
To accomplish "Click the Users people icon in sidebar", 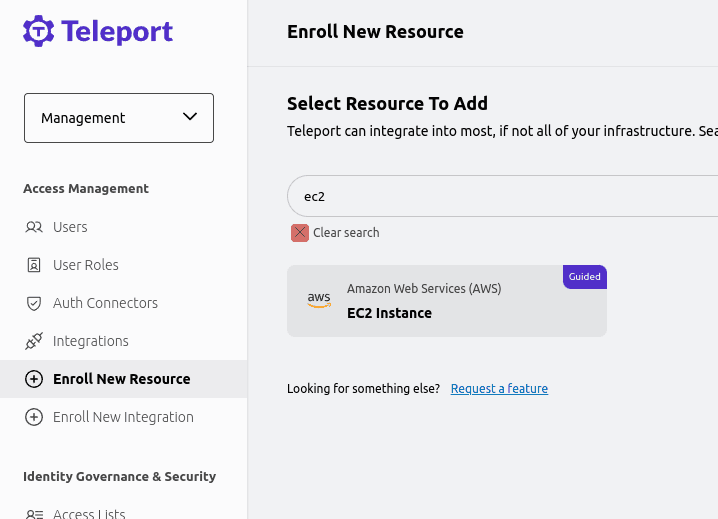I will [x=34, y=227].
